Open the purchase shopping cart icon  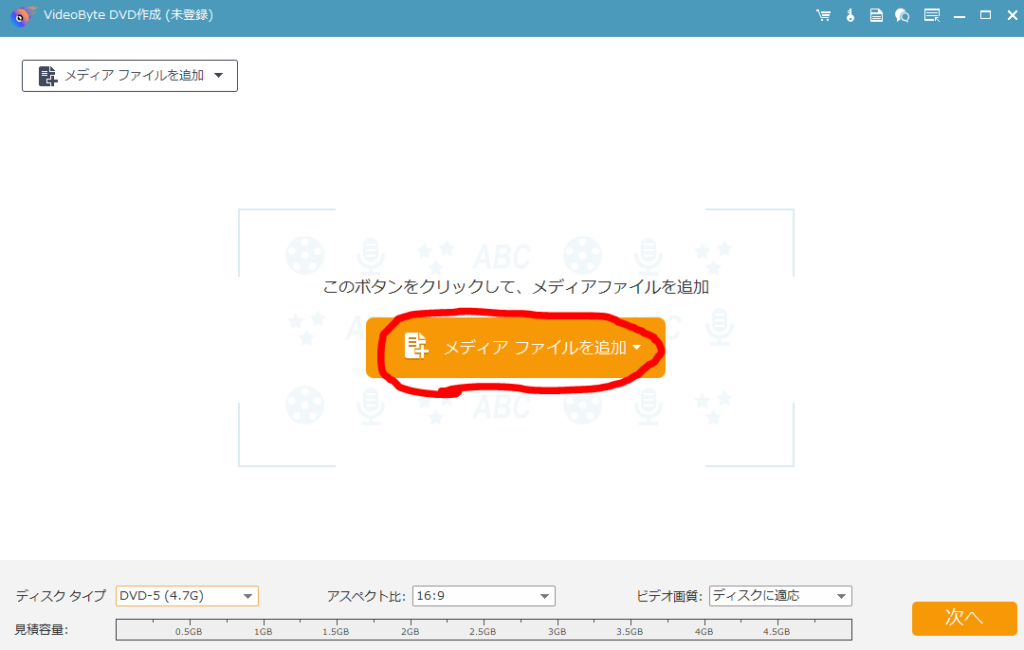822,15
